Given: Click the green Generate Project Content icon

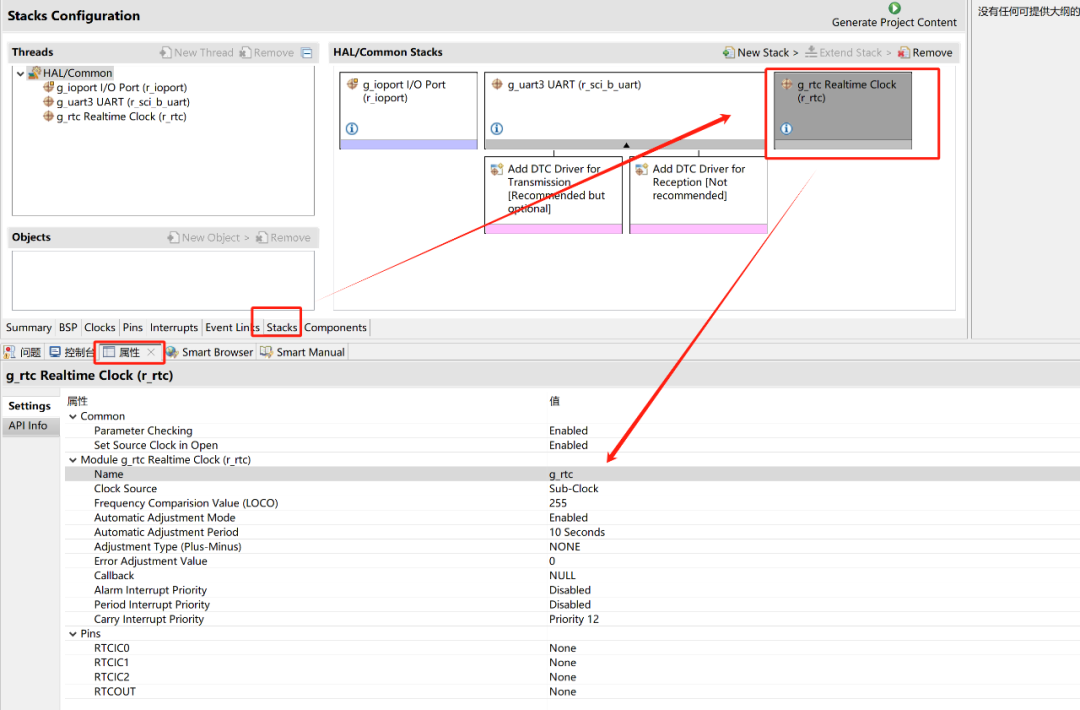Looking at the screenshot, I should point(894,8).
